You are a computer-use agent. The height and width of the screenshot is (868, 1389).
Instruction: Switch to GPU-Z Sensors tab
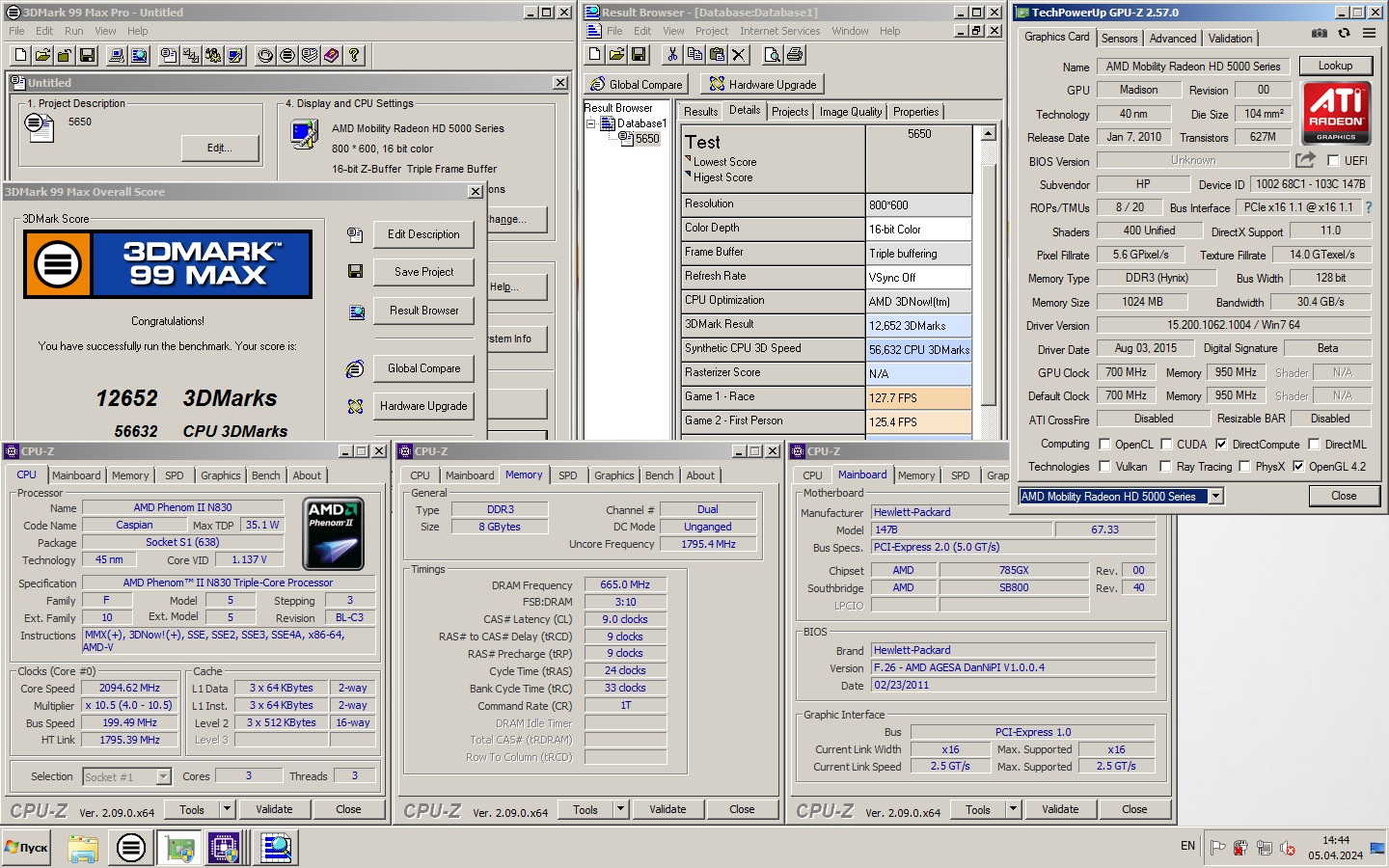point(1119,39)
